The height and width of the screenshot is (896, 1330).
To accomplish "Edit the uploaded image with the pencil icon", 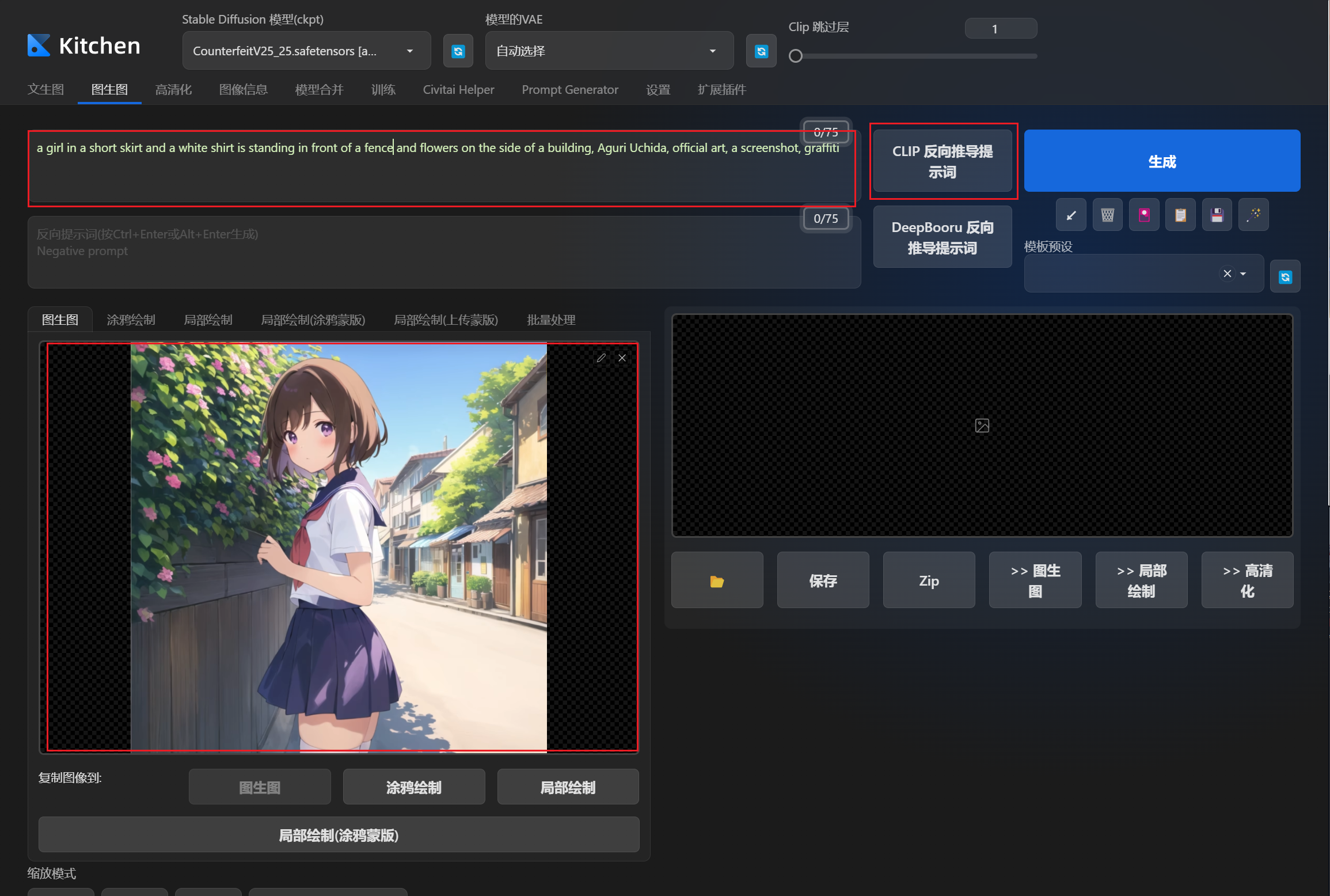I will (x=601, y=358).
